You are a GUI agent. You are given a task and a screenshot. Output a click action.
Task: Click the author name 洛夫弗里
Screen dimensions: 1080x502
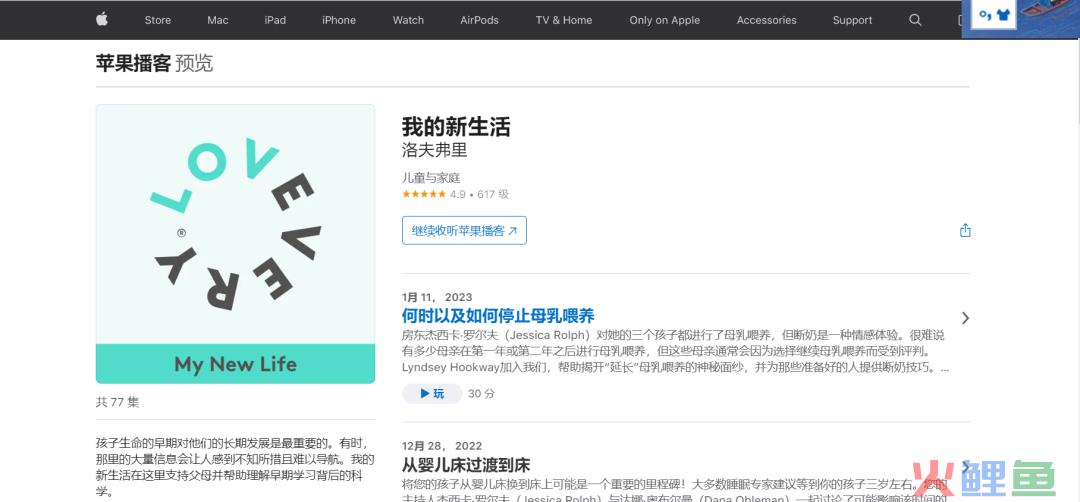coord(435,149)
